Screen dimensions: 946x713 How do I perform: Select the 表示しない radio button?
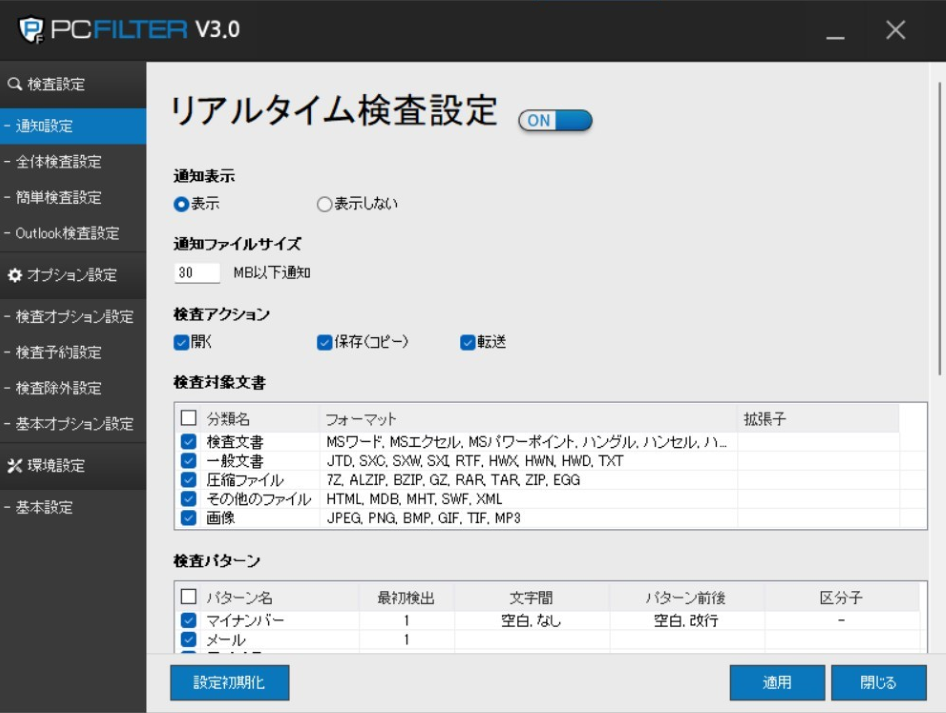click(x=324, y=204)
